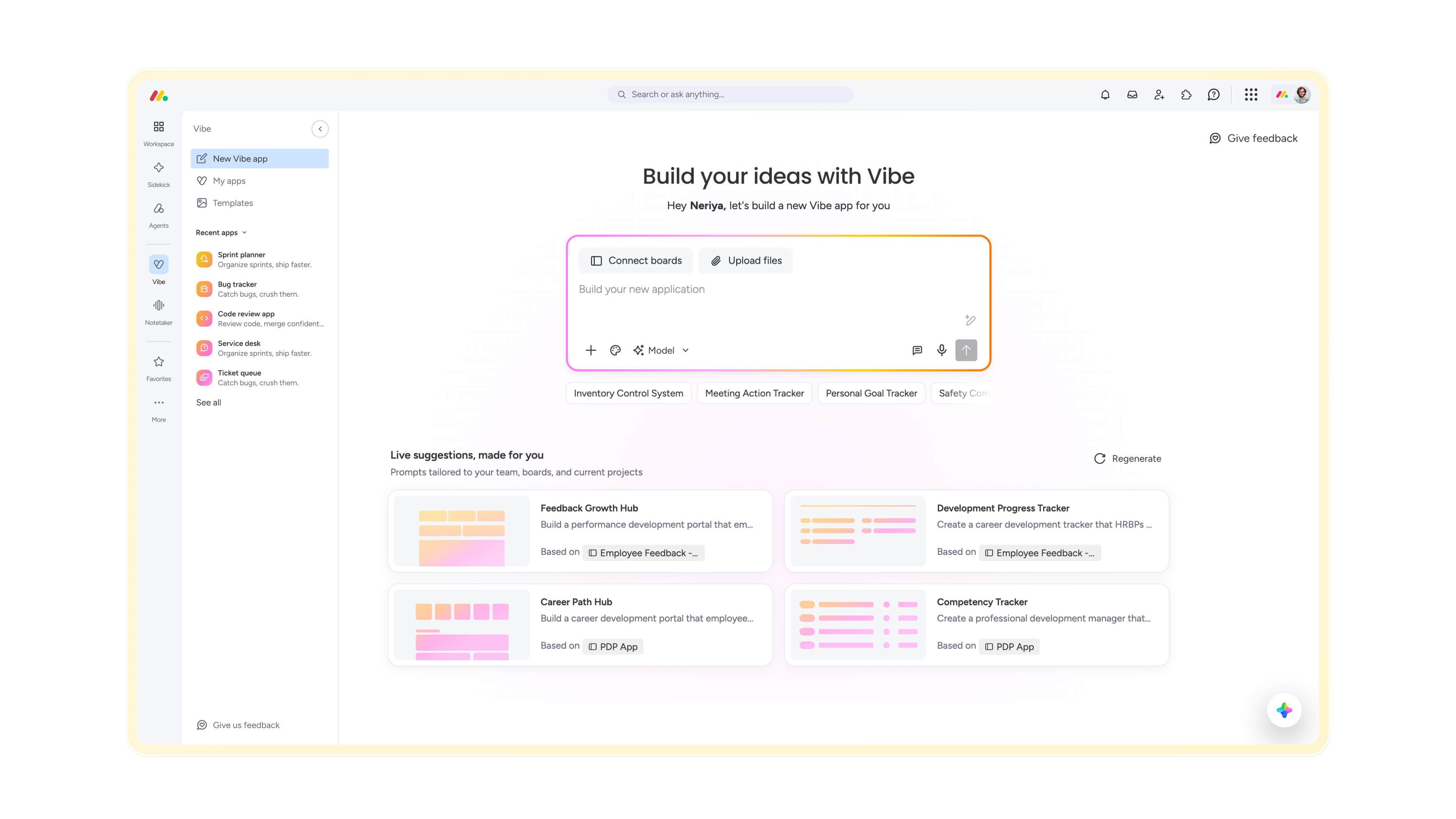This screenshot has height=819, width=1456.
Task: Go to Workspace in left rail
Action: (159, 133)
